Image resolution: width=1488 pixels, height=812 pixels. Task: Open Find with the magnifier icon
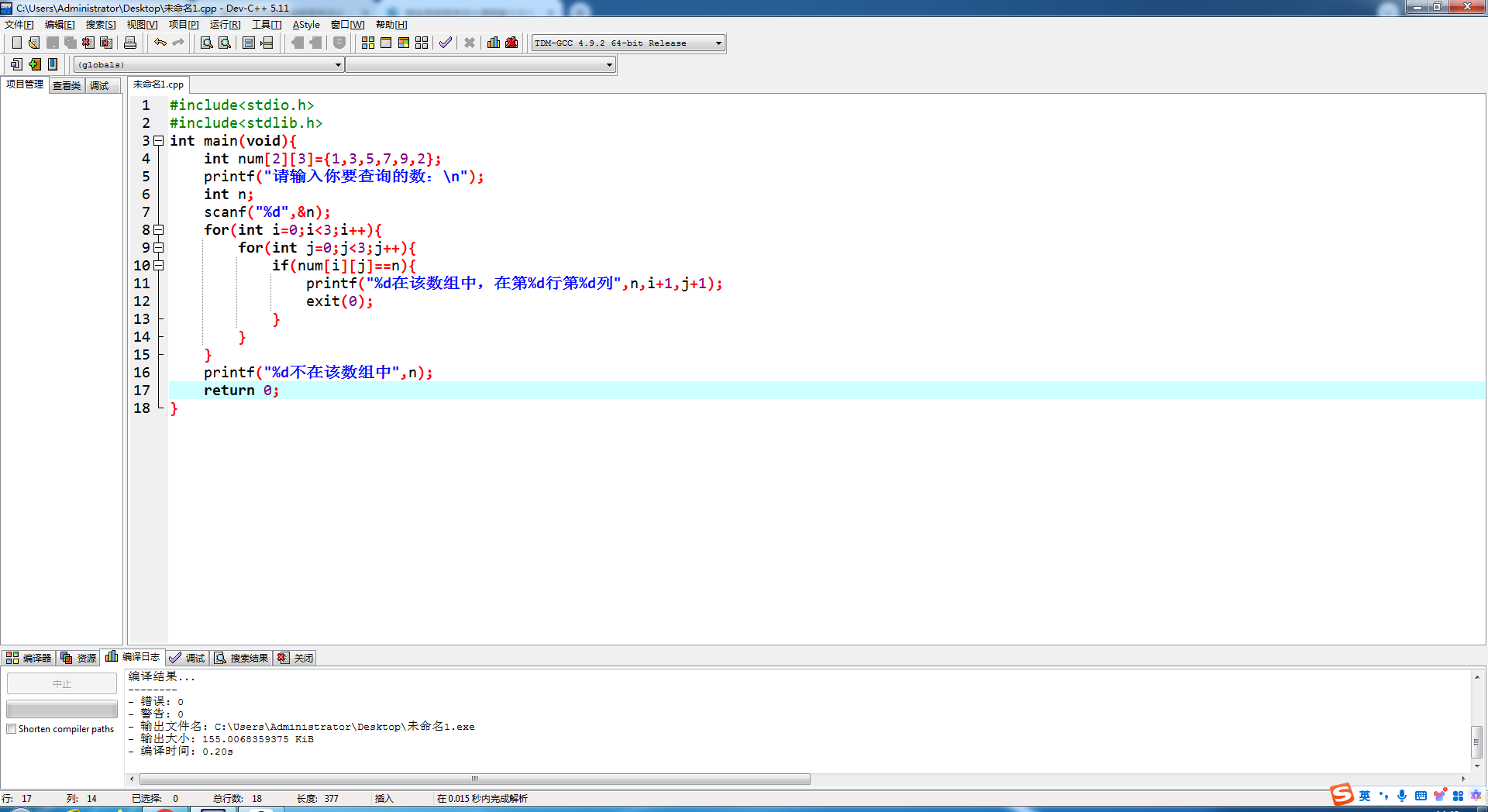click(207, 43)
